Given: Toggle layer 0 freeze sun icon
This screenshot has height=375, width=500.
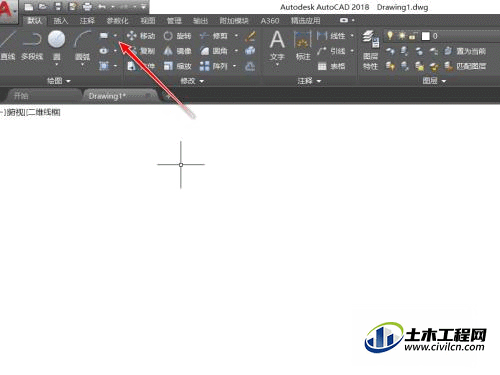Looking at the screenshot, I should pos(402,36).
